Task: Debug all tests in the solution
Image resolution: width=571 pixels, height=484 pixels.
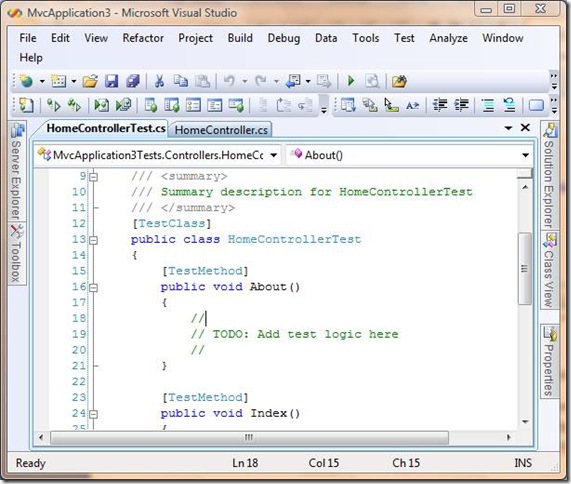Action: (x=123, y=106)
